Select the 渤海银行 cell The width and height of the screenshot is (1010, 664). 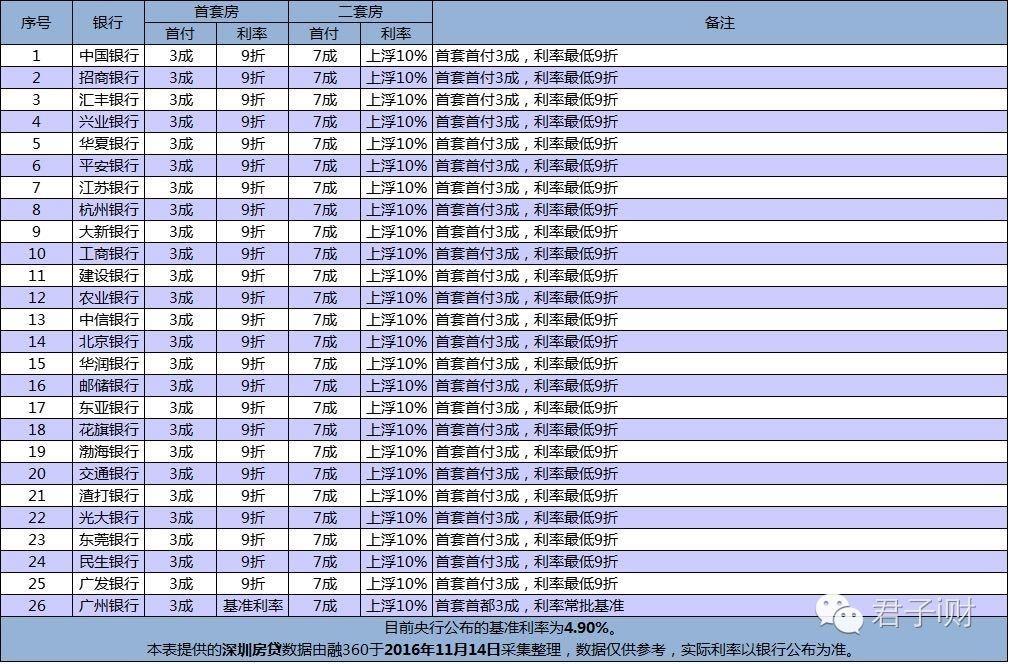pos(108,451)
